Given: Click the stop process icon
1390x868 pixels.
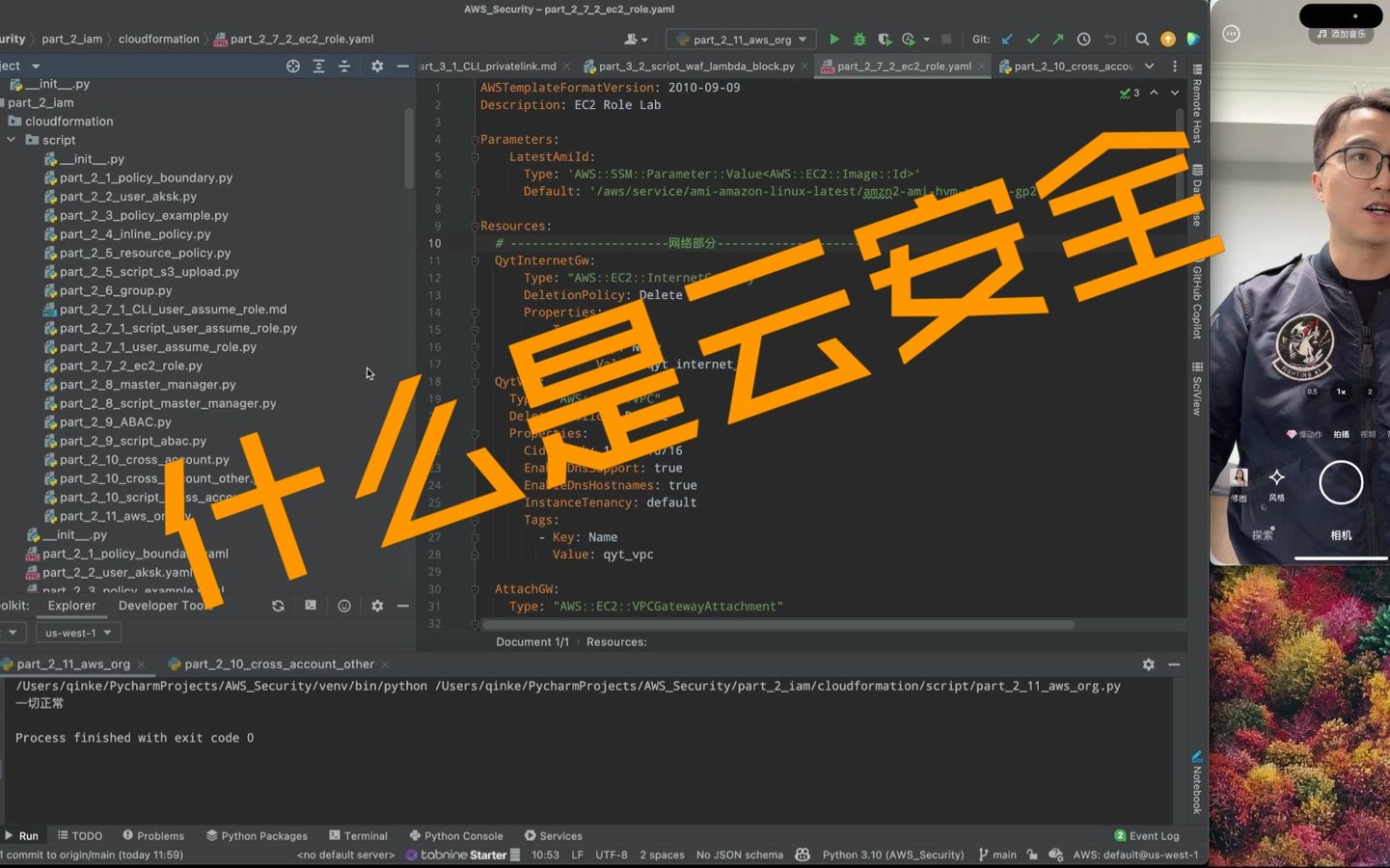Looking at the screenshot, I should coord(946,40).
